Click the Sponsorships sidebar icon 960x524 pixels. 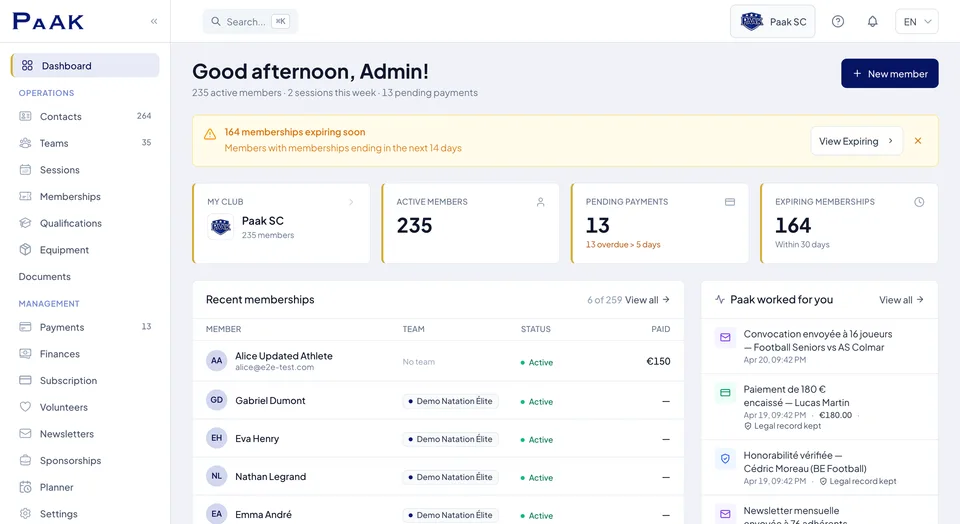click(x=25, y=460)
